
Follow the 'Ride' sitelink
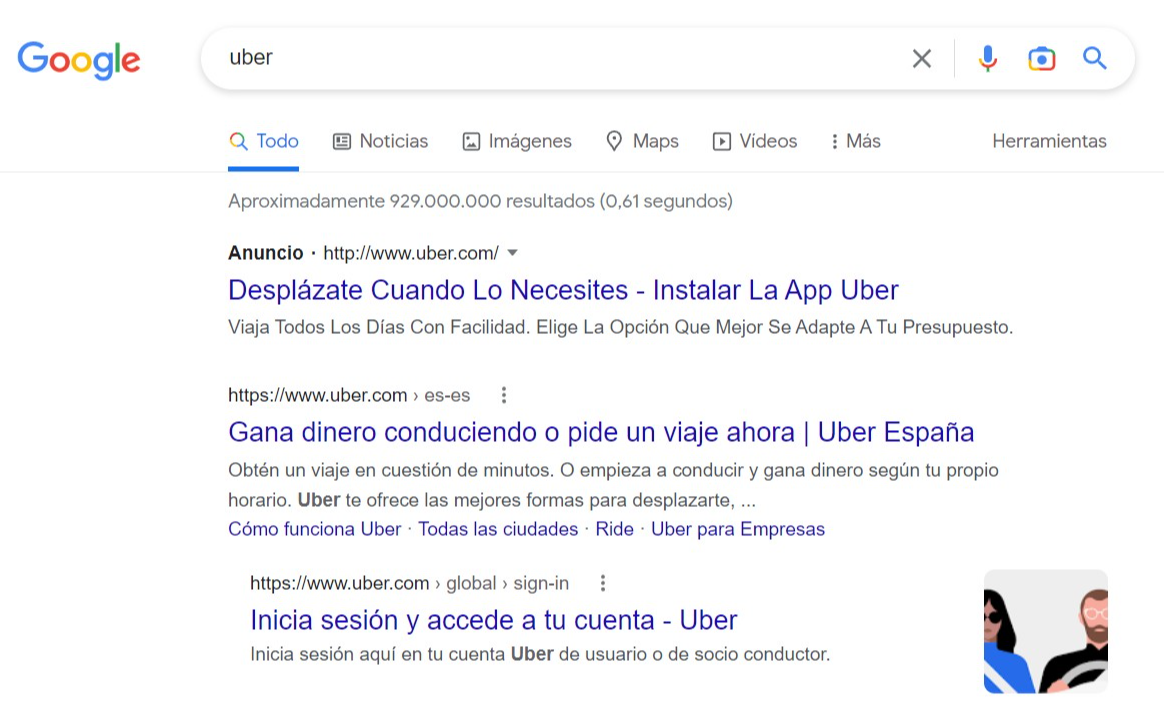point(615,529)
